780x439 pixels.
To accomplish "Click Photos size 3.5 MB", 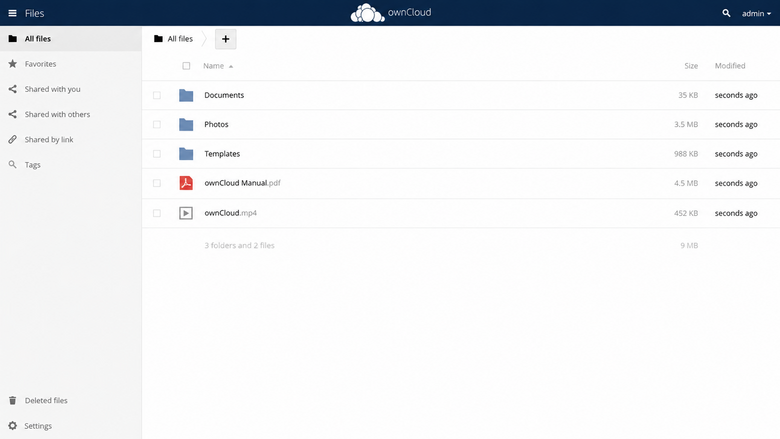I will pyautogui.click(x=686, y=124).
